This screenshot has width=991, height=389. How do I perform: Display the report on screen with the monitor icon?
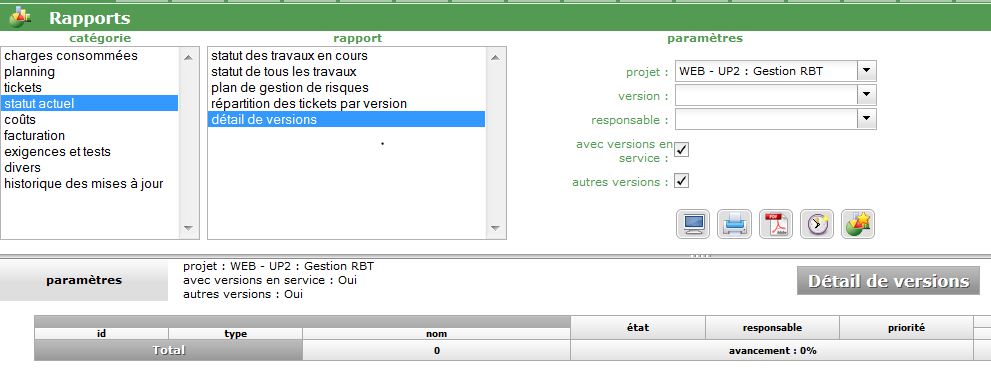tap(693, 224)
